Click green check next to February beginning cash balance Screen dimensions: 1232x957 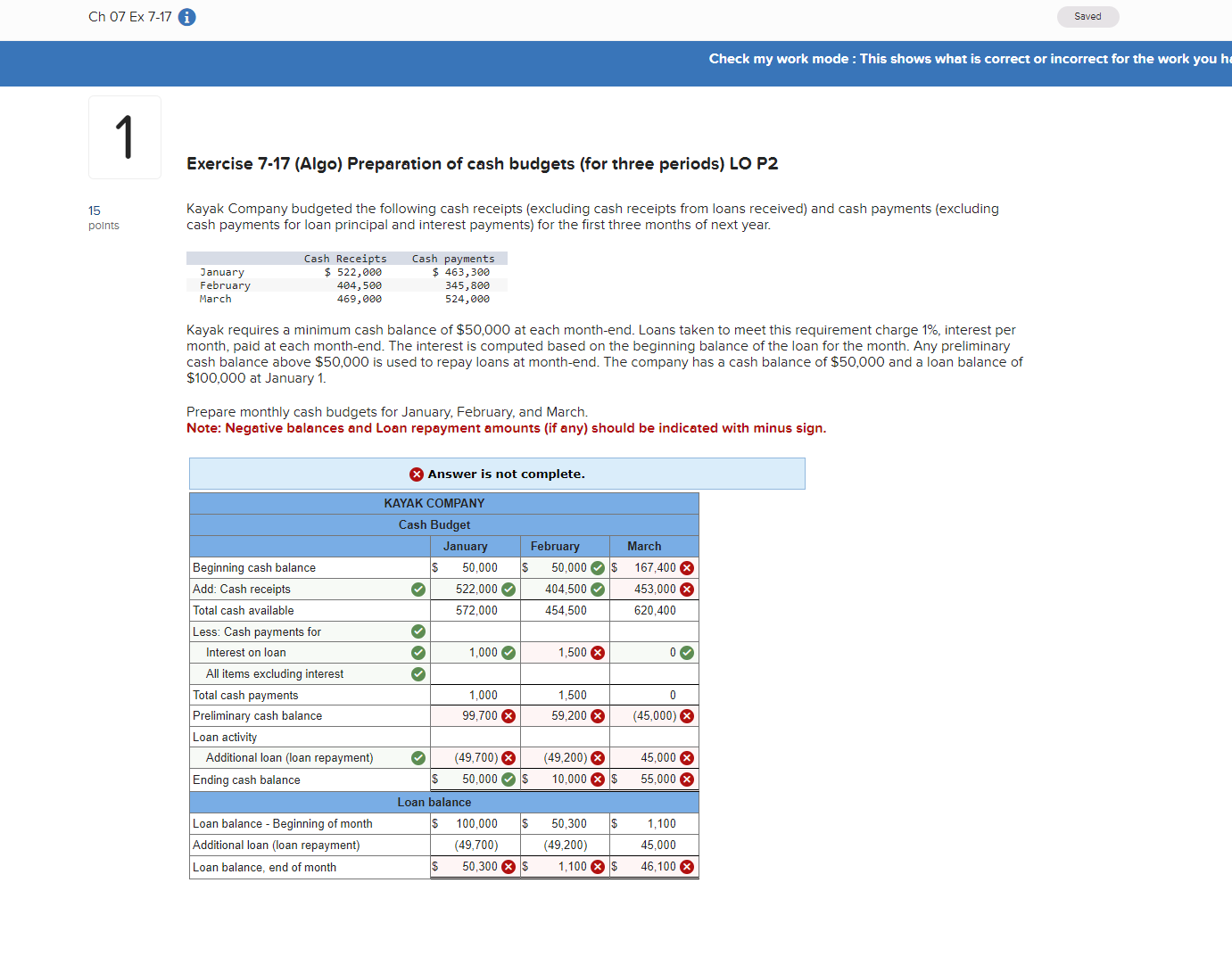[598, 568]
